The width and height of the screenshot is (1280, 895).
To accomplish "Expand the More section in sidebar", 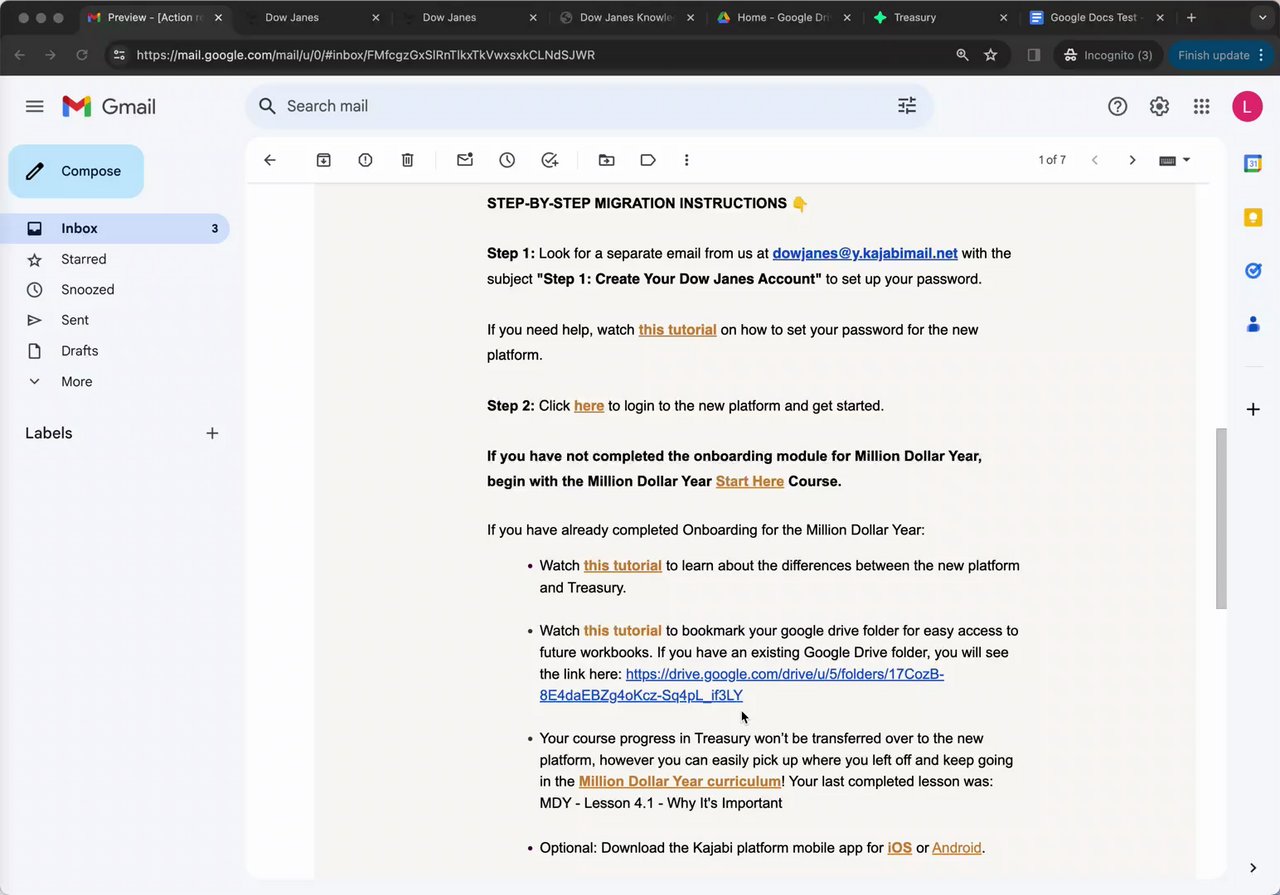I will (x=76, y=381).
